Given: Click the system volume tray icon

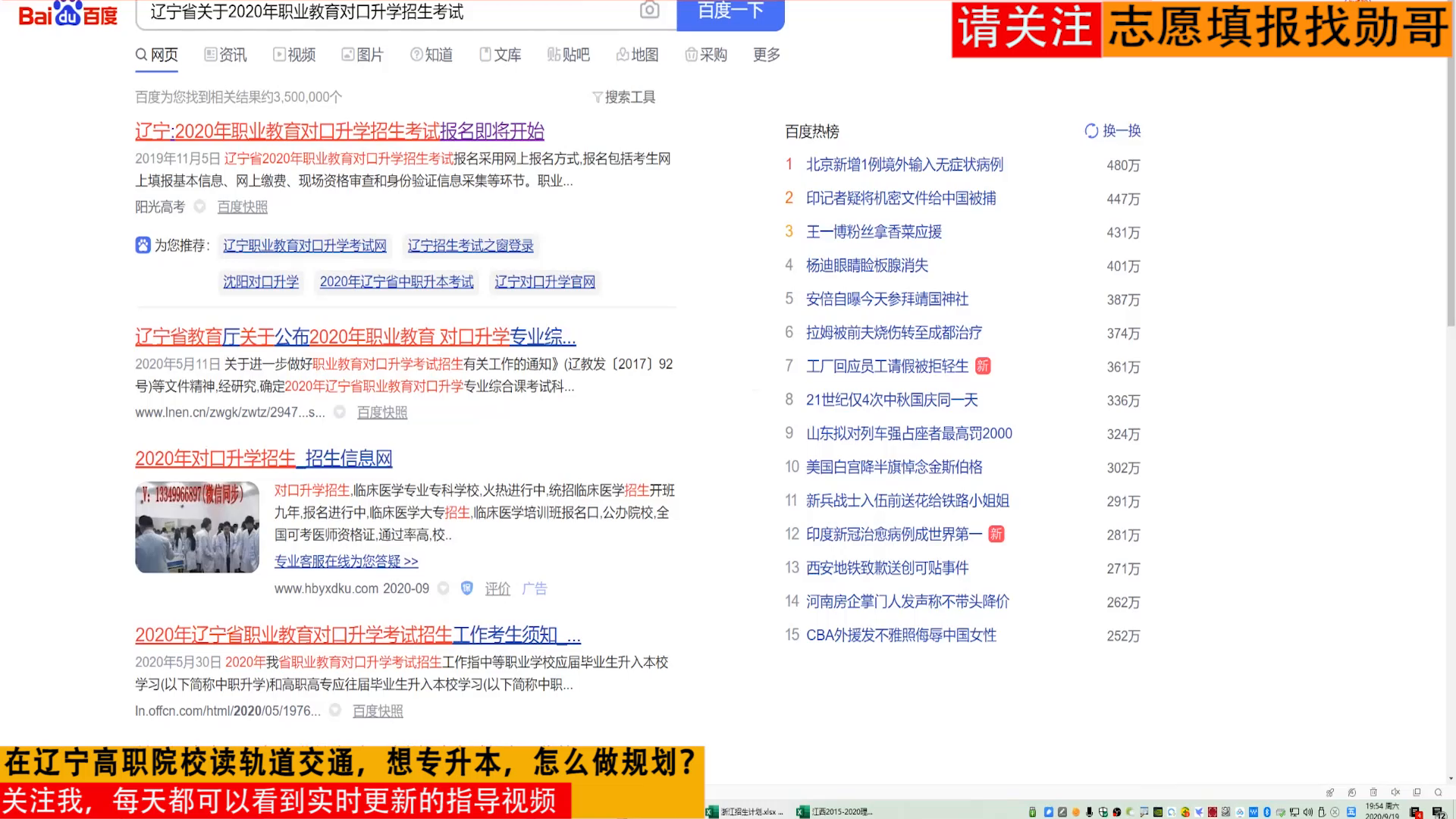Looking at the screenshot, I should tap(1308, 812).
